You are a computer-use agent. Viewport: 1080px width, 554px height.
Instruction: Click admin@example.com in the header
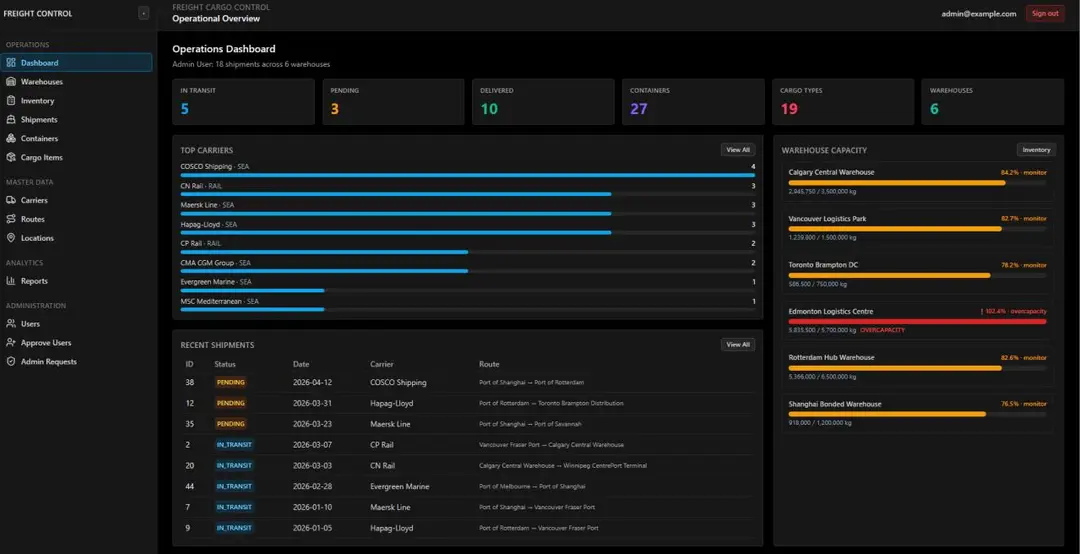click(979, 14)
